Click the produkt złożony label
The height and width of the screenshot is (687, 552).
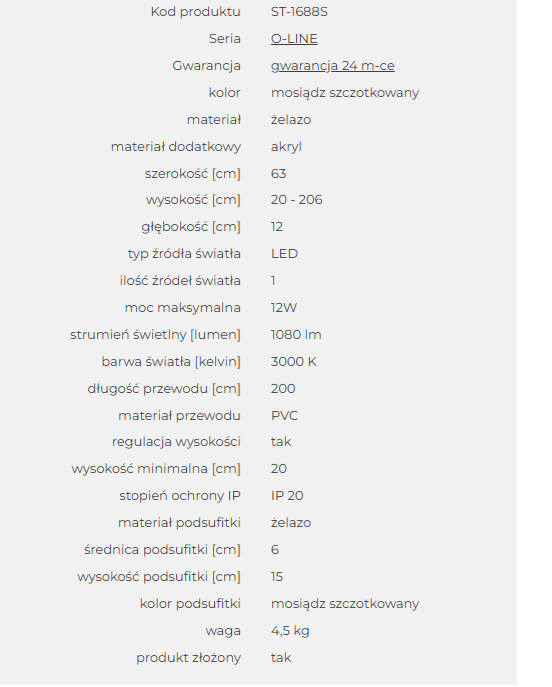coord(188,658)
